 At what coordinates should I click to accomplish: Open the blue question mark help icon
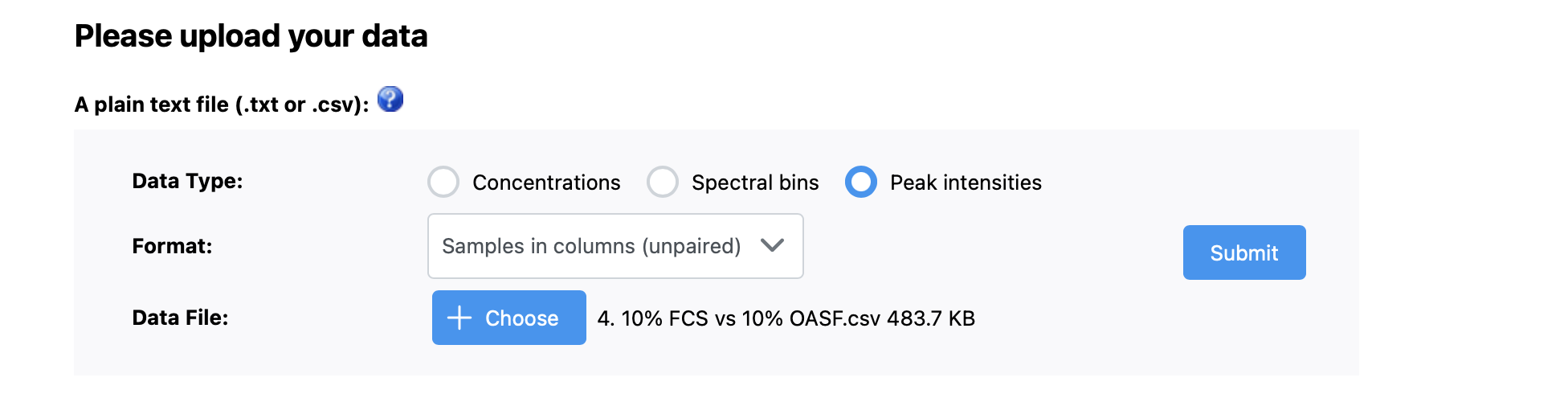click(x=390, y=99)
